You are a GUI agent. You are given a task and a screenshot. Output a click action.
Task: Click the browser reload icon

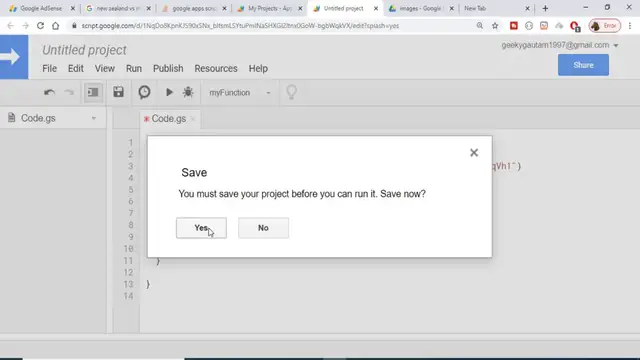(40, 26)
